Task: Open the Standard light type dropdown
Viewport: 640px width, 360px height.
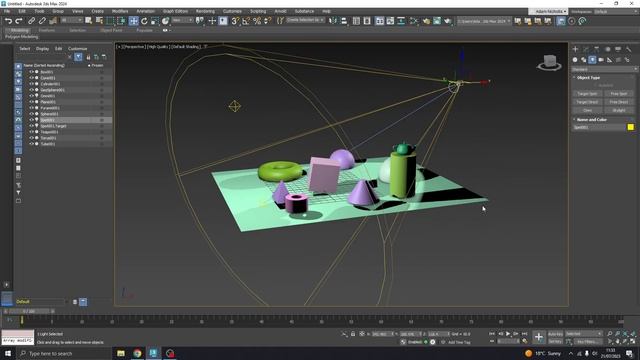Action: (x=604, y=69)
